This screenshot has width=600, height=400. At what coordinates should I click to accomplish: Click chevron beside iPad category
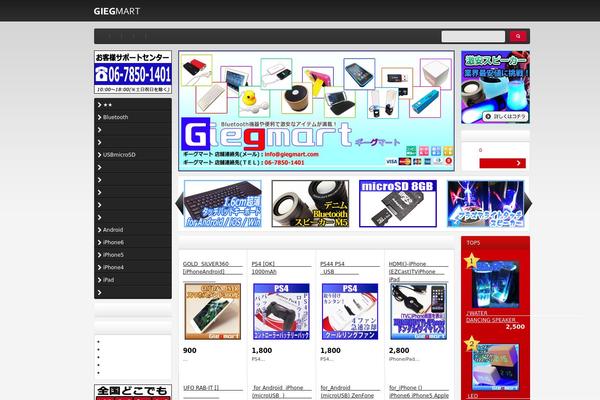pos(99,280)
